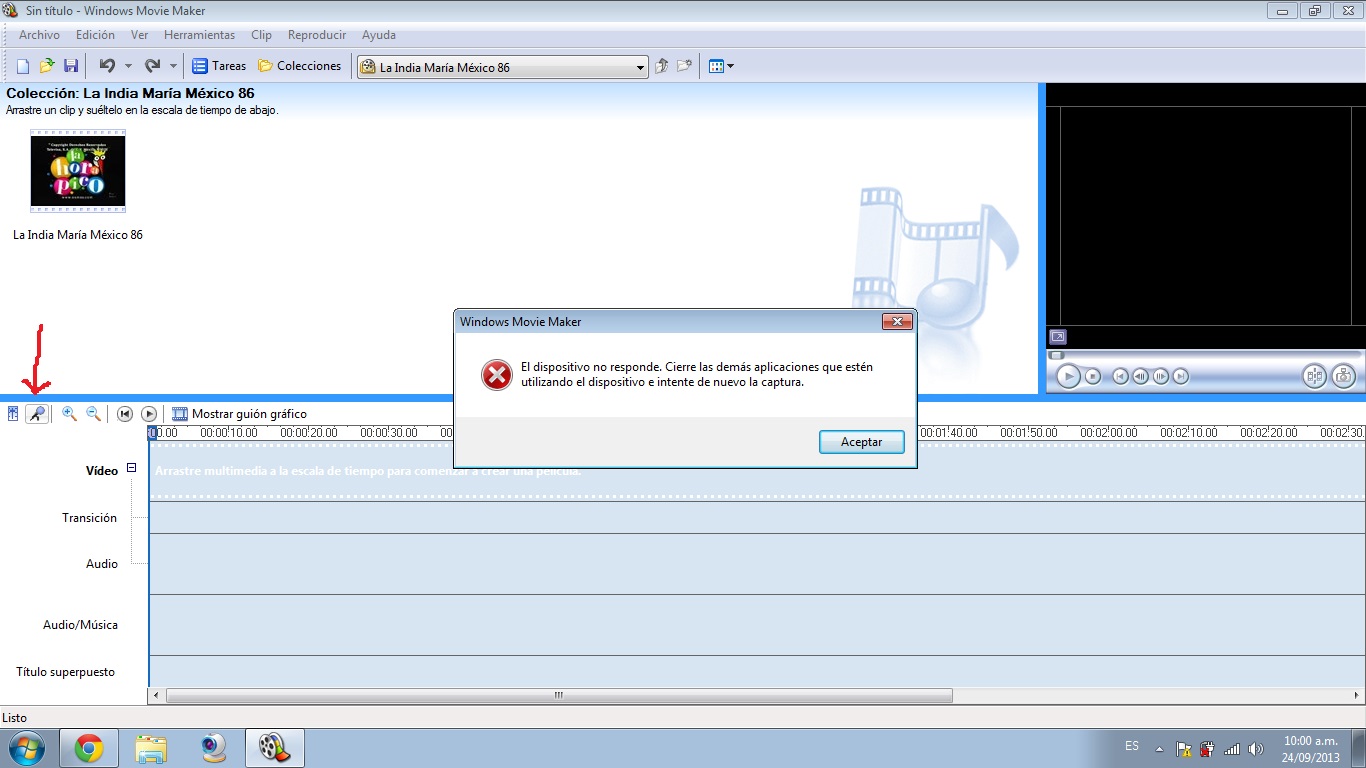
Task: Open the collection combo box La India María México 86
Action: tap(503, 67)
